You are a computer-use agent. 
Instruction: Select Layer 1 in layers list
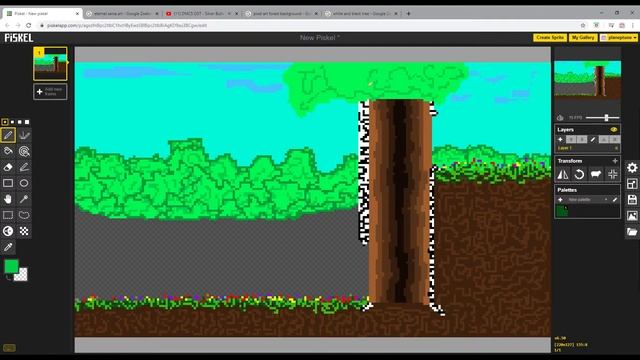[x=587, y=148]
